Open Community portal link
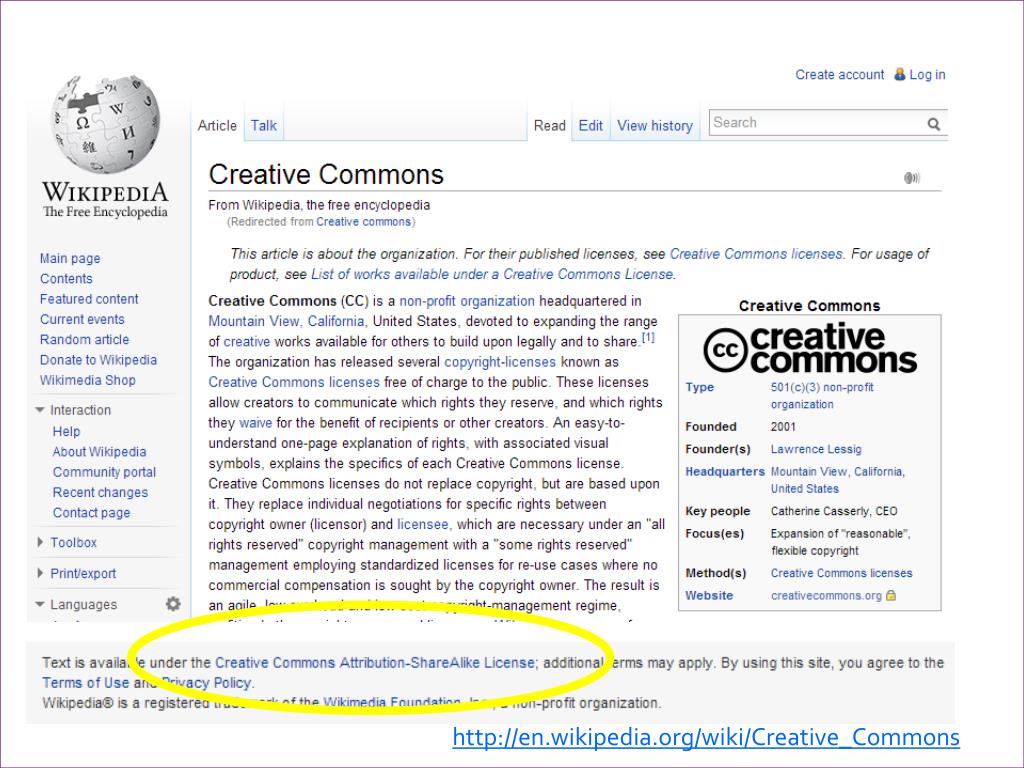1024x768 pixels. [x=104, y=472]
